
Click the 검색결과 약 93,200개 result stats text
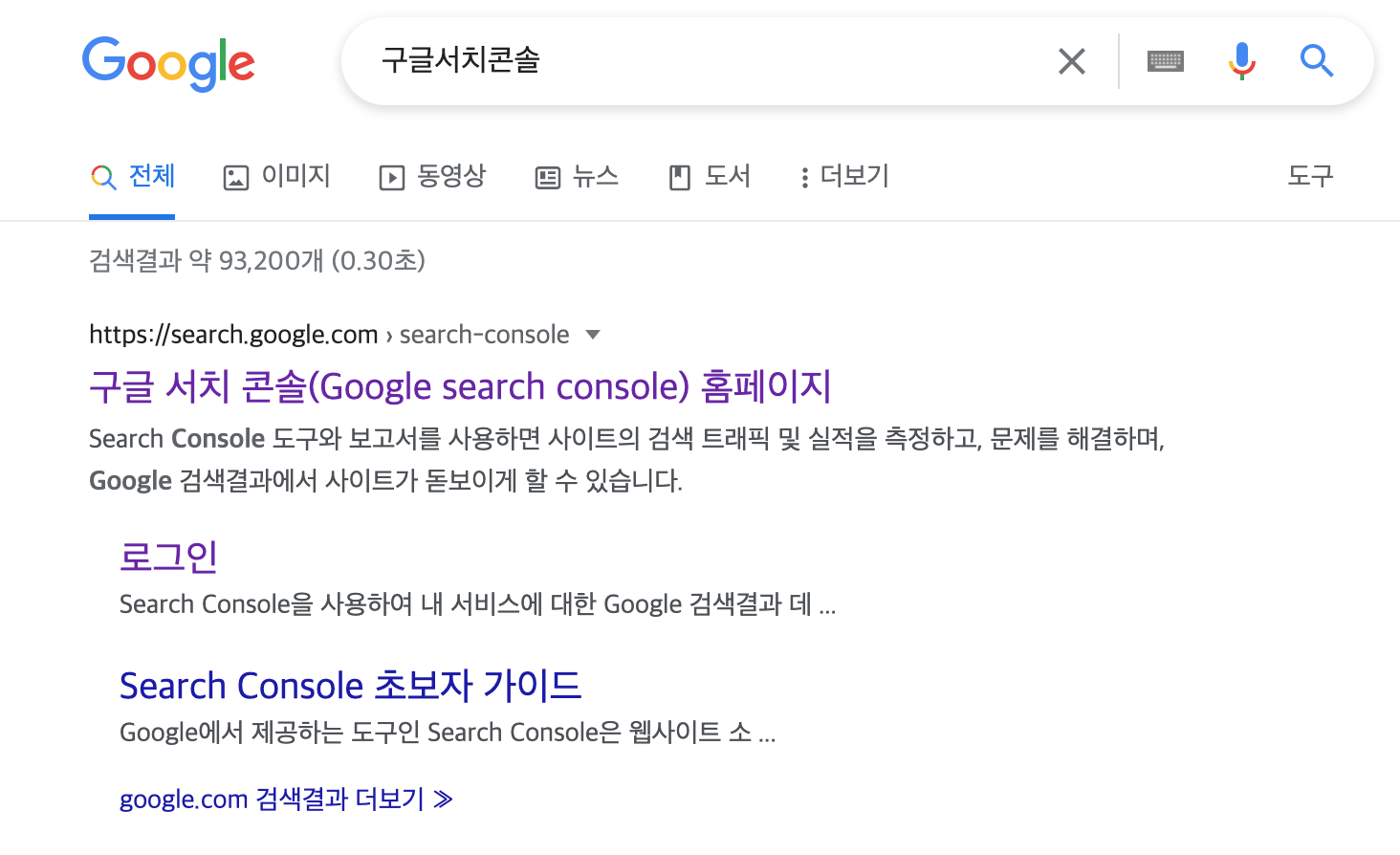(257, 260)
